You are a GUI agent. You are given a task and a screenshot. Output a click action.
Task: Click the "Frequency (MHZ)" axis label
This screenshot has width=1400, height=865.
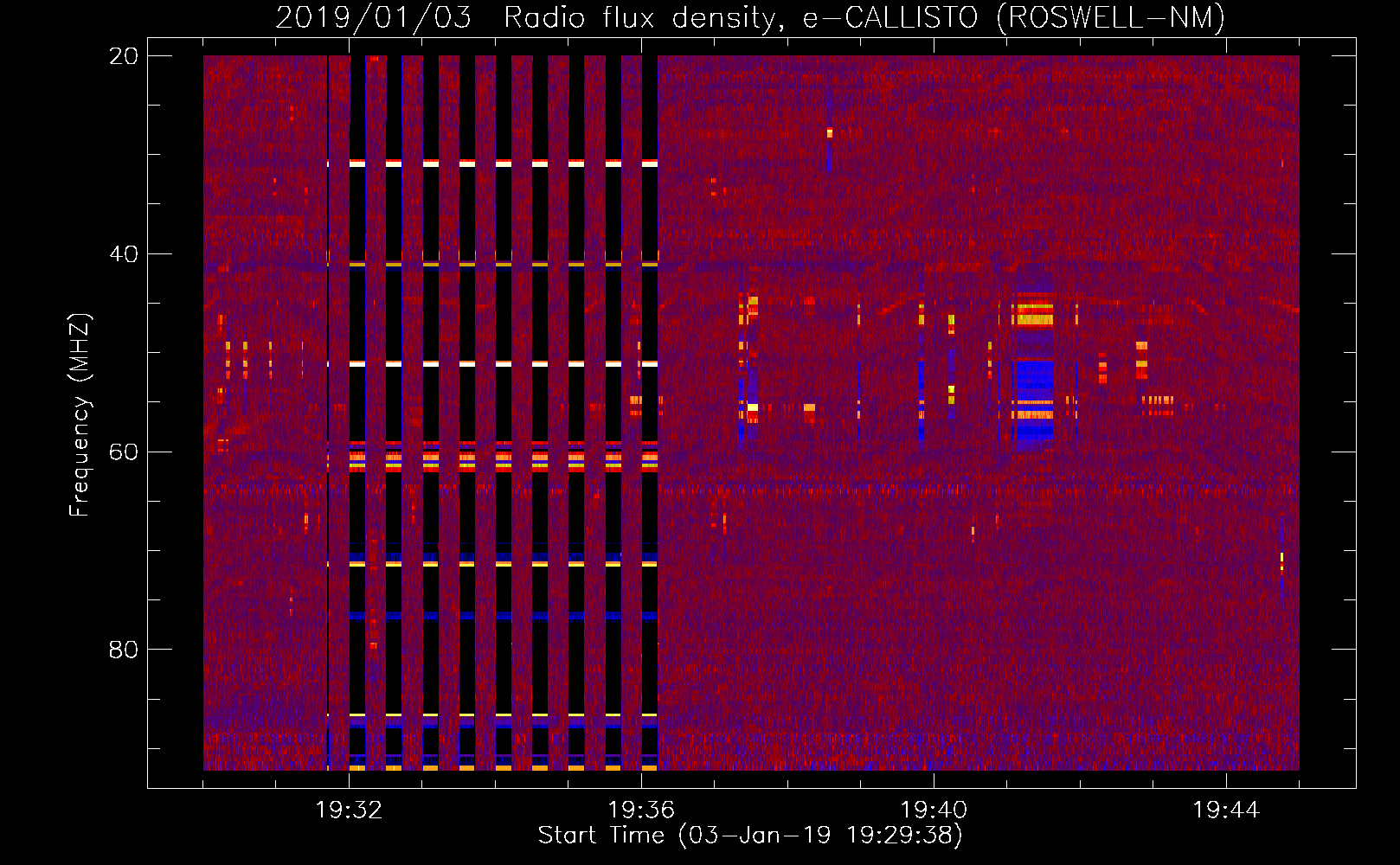(80, 415)
